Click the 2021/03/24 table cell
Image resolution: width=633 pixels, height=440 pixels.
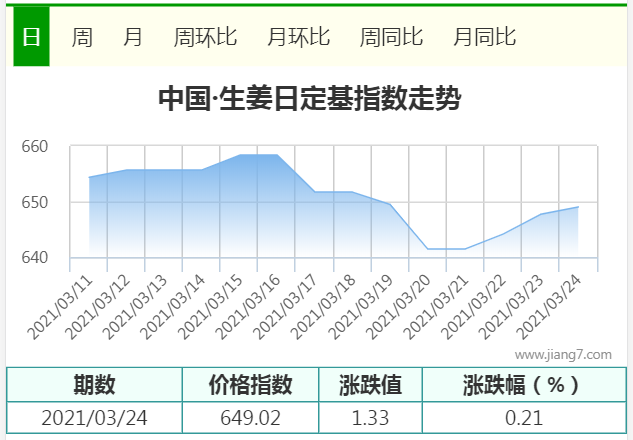click(94, 418)
